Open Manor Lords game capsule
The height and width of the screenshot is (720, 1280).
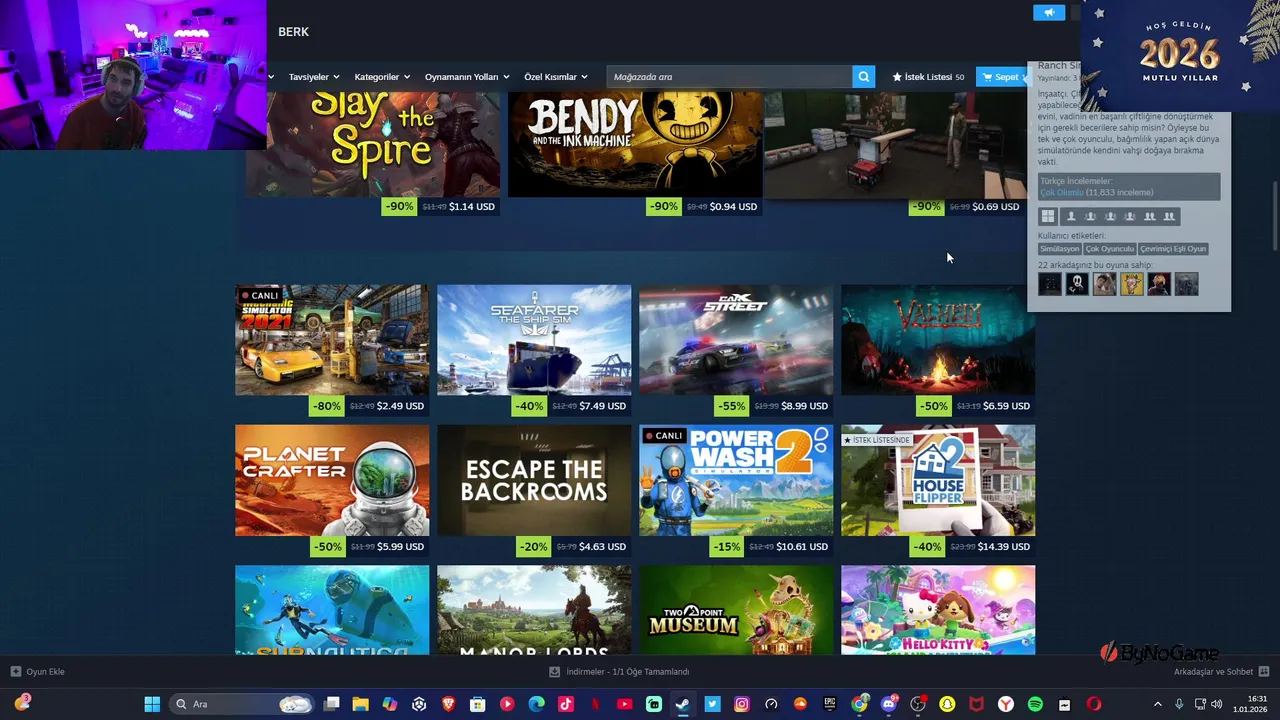point(534,610)
